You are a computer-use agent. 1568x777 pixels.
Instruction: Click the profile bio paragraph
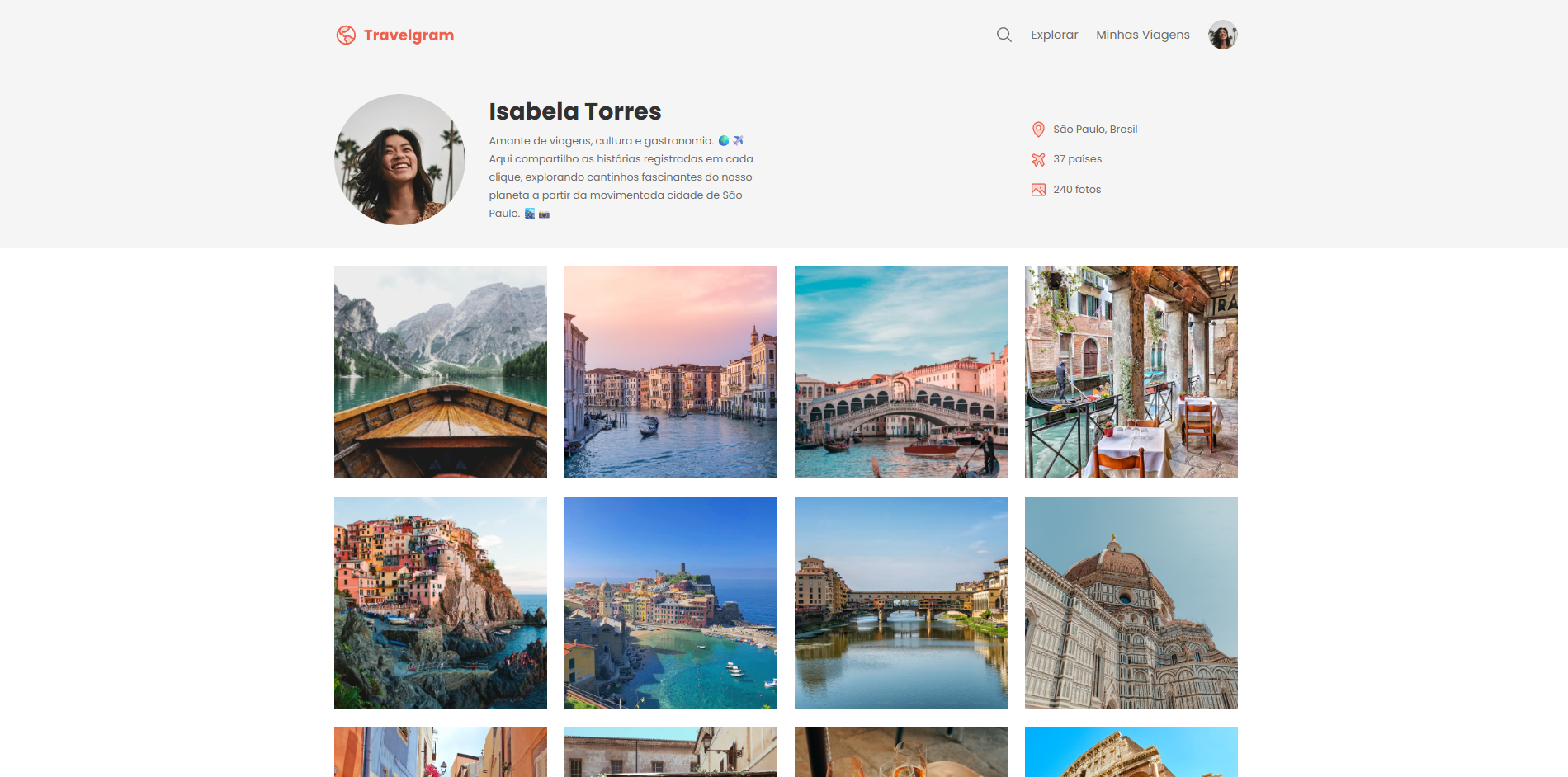(621, 177)
